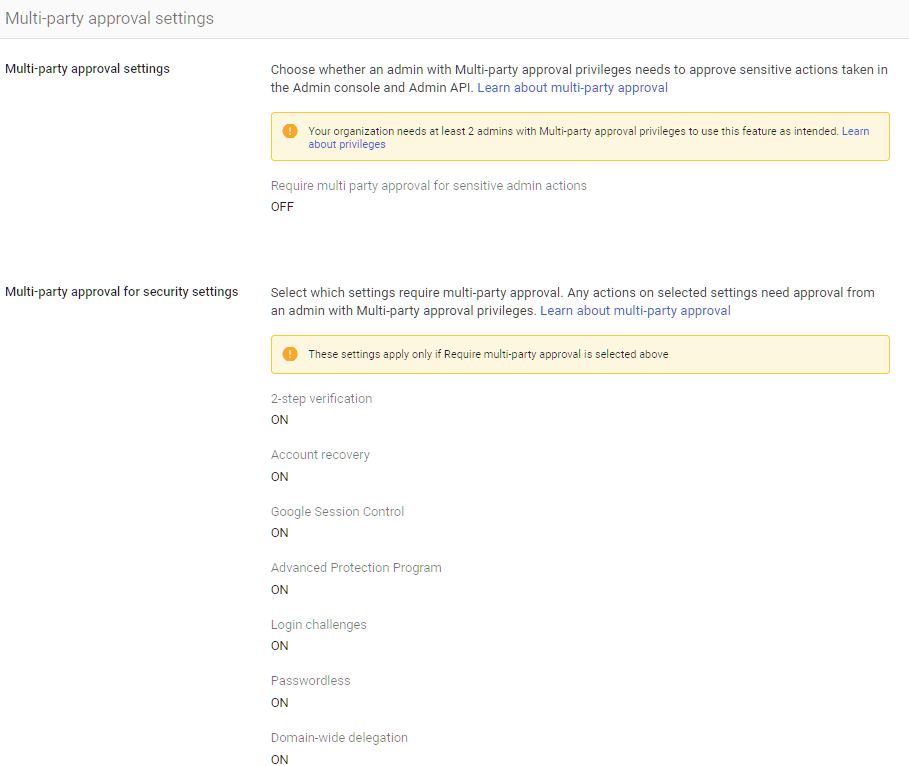Click the 'Google Session Control' setting text
Viewport: 909px width, 766px height.
pos(337,511)
